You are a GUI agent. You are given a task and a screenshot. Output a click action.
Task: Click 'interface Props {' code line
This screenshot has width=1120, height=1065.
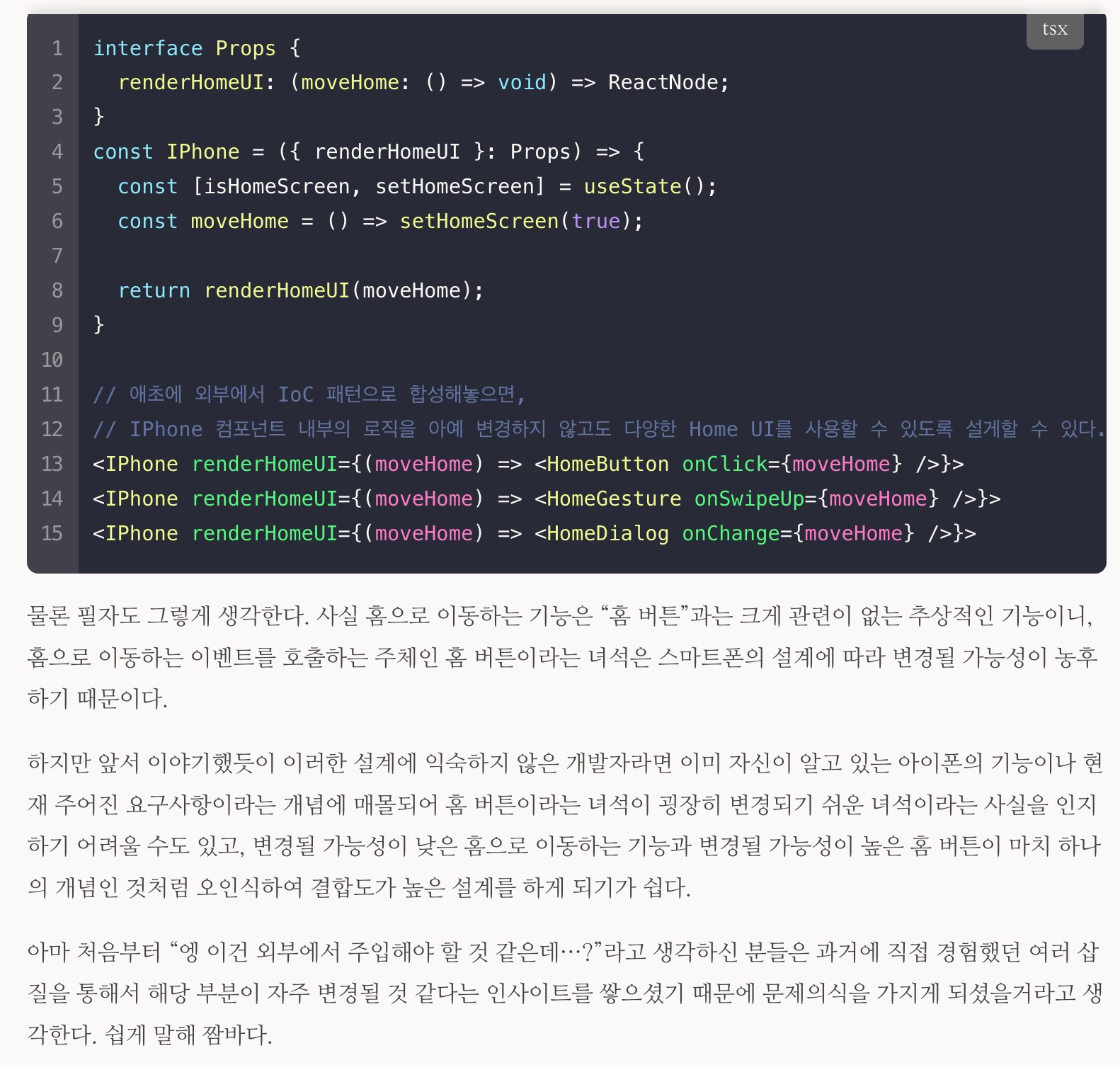coord(198,48)
